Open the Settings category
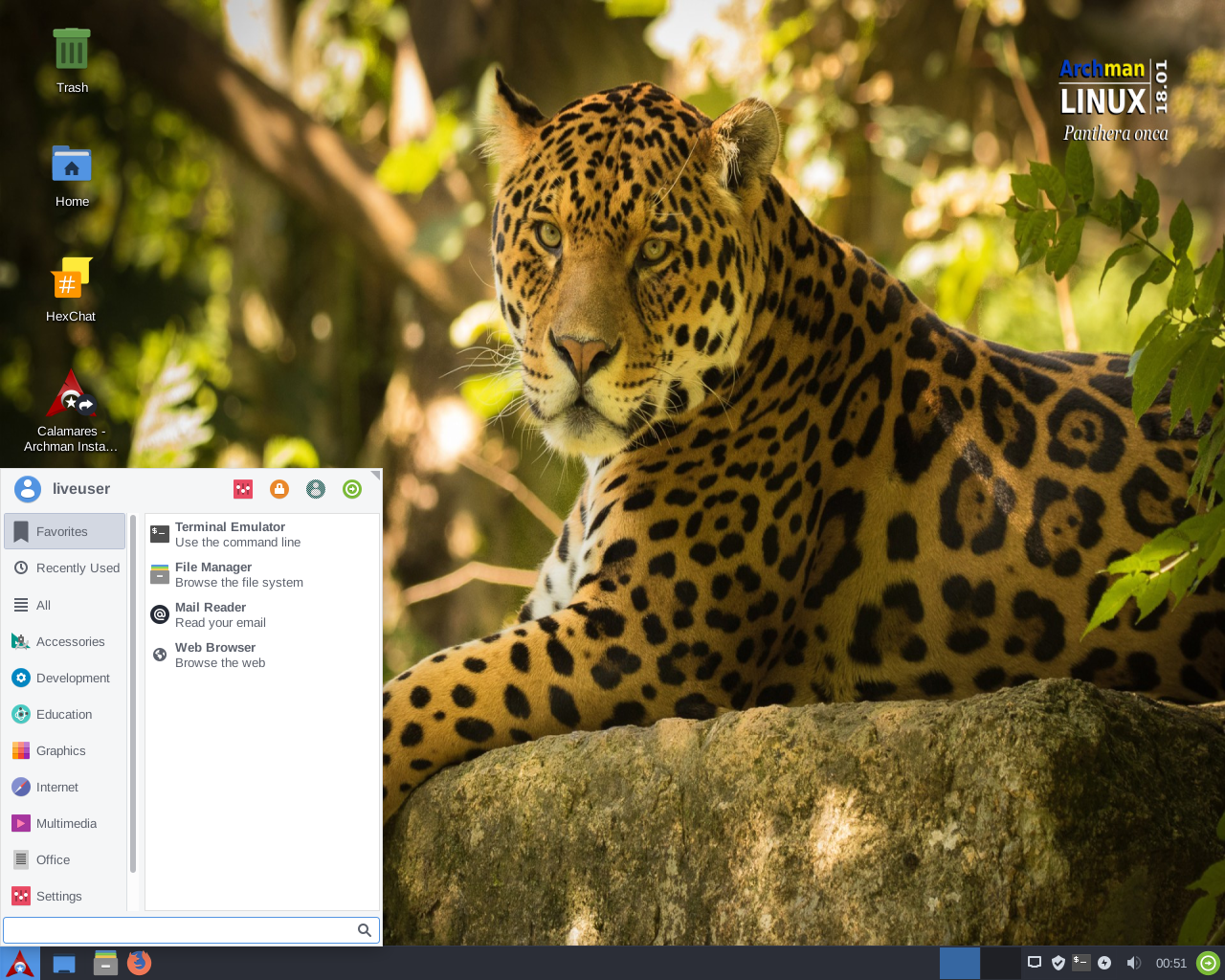This screenshot has width=1225, height=980. tap(65, 896)
